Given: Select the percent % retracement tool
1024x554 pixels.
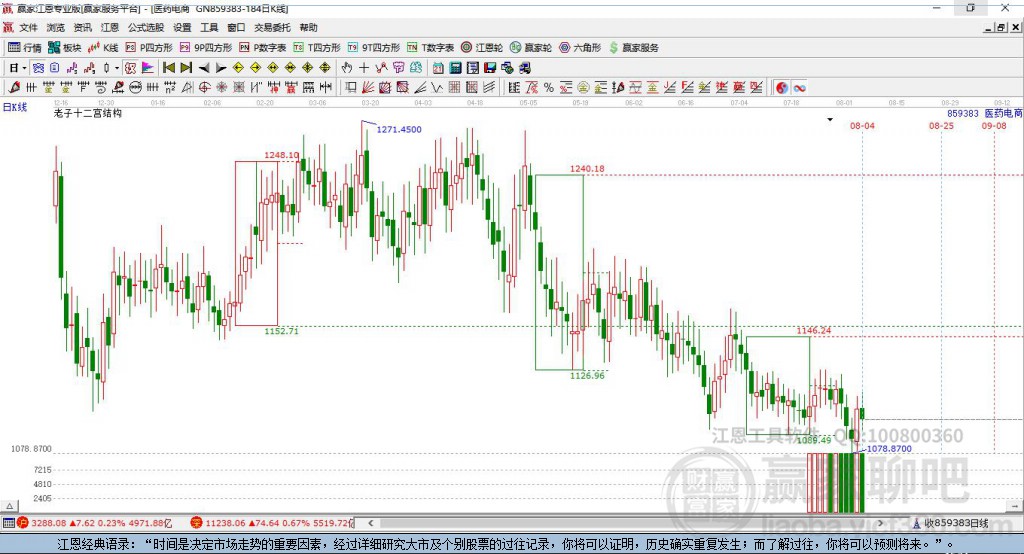Looking at the screenshot, I should [549, 88].
